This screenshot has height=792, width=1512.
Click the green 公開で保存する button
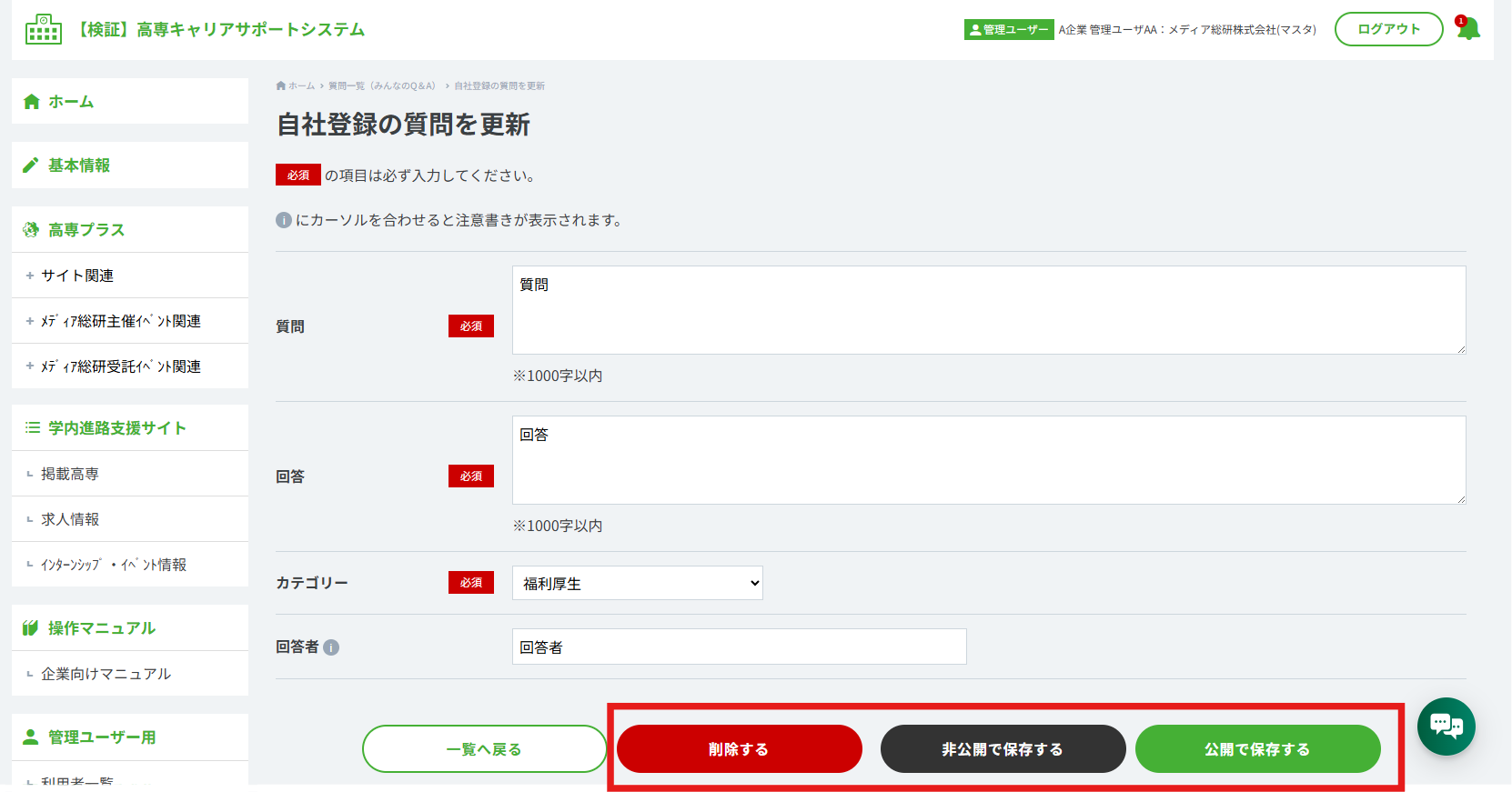1258,749
